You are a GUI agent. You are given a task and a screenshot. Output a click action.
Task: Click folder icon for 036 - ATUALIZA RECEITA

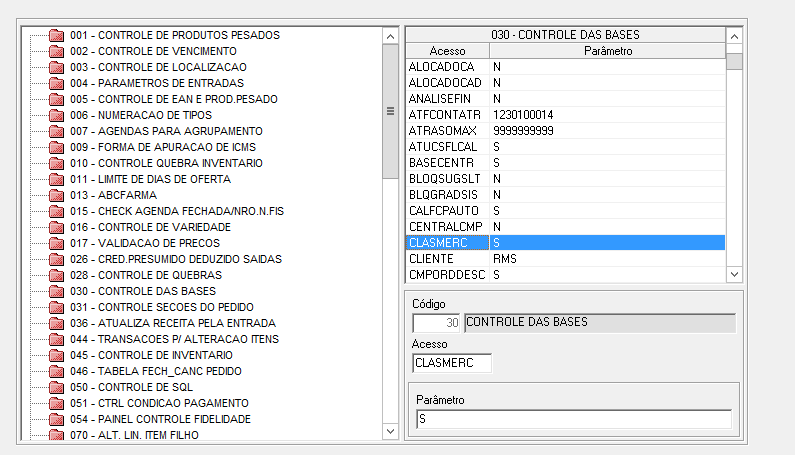pos(56,324)
